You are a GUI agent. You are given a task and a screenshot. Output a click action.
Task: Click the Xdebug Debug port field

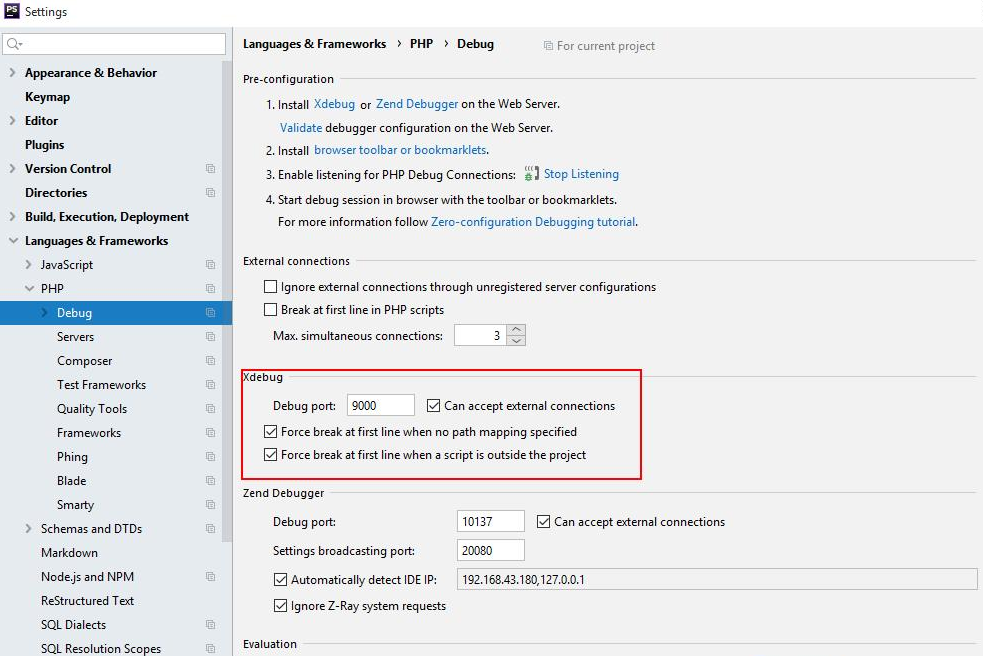click(x=381, y=405)
